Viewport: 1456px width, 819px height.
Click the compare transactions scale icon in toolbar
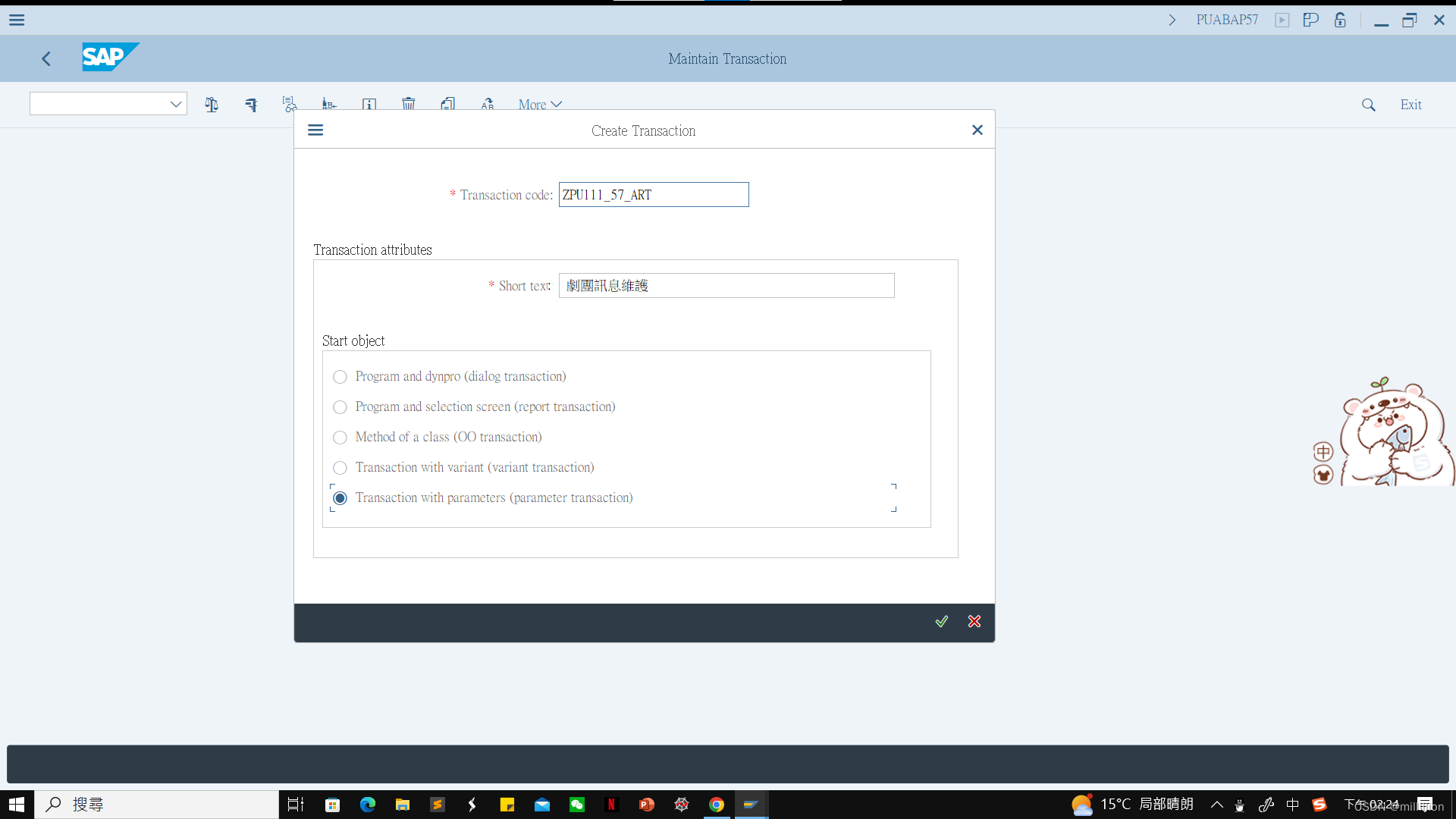click(212, 104)
